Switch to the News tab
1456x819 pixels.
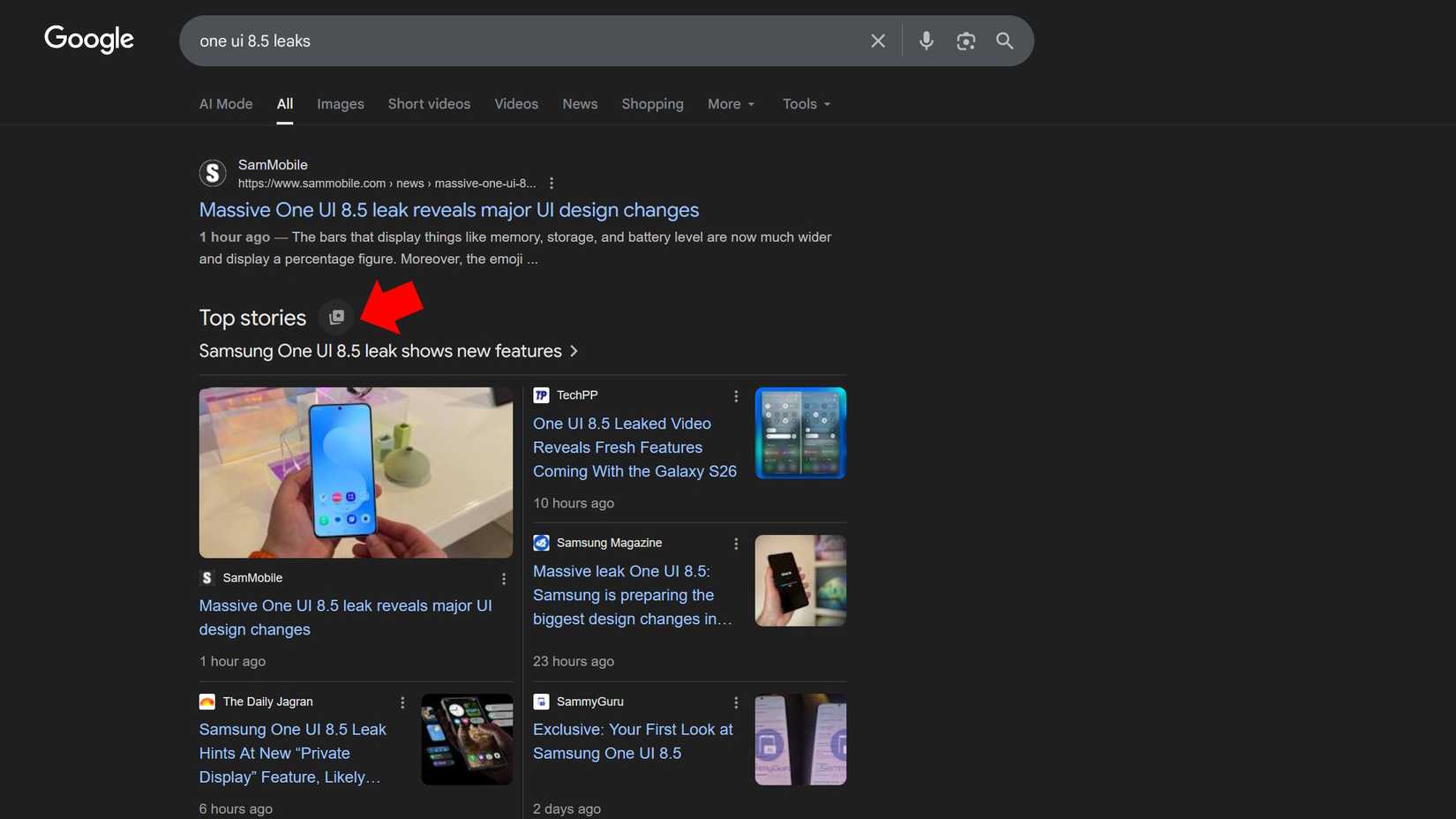coord(580,104)
